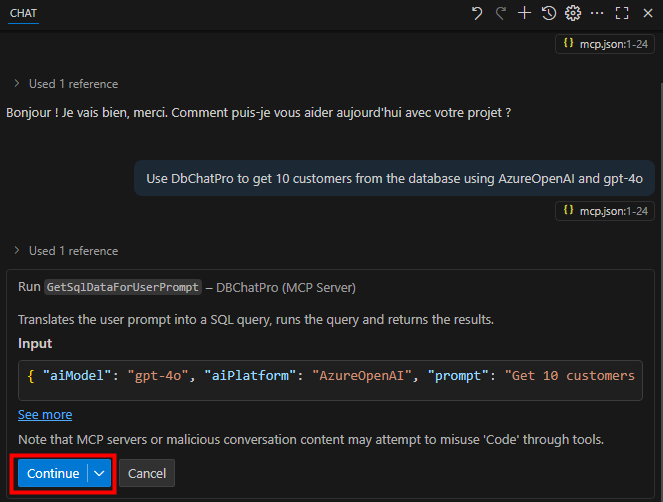
Task: Open chat history clock icon
Action: [x=548, y=13]
